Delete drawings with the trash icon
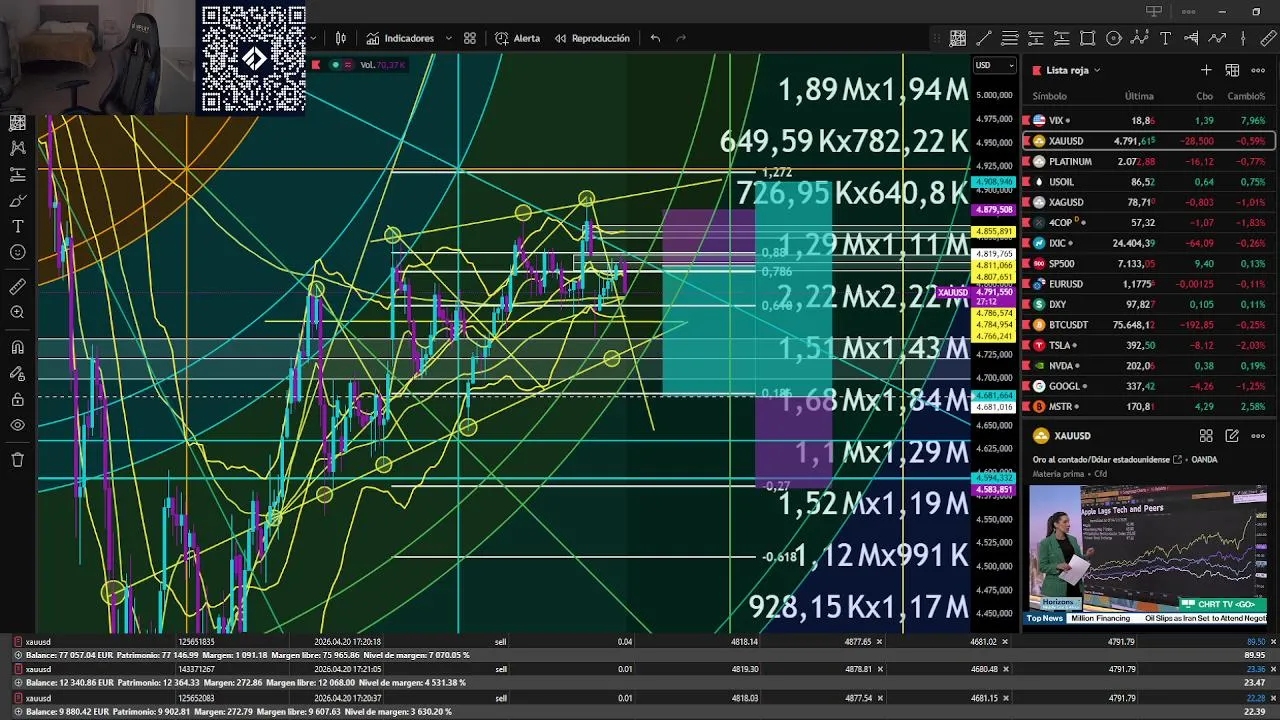 point(17,460)
